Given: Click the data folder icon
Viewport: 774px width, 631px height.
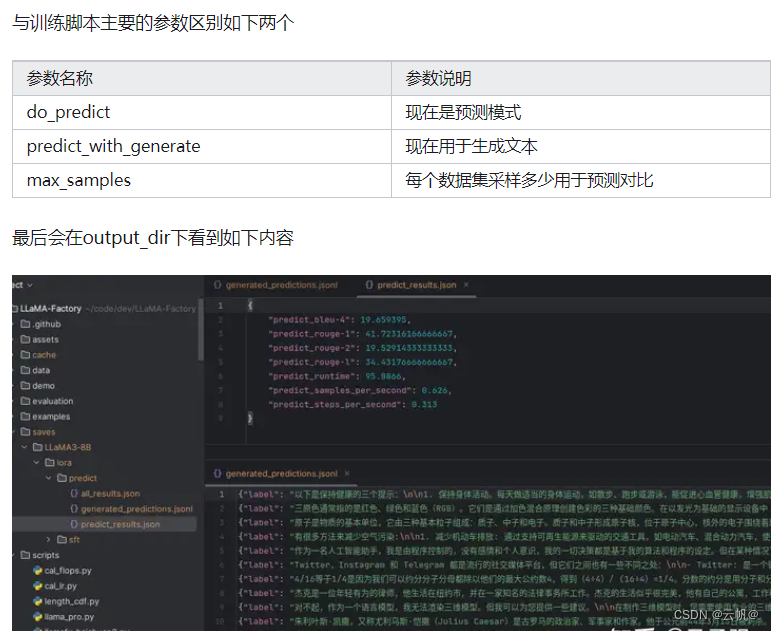Looking at the screenshot, I should [x=25, y=370].
